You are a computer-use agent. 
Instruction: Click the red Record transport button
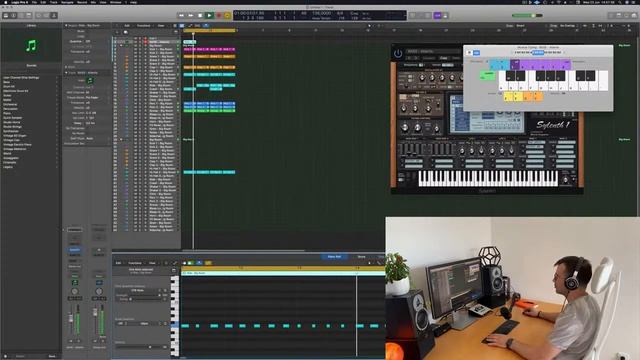(219, 16)
